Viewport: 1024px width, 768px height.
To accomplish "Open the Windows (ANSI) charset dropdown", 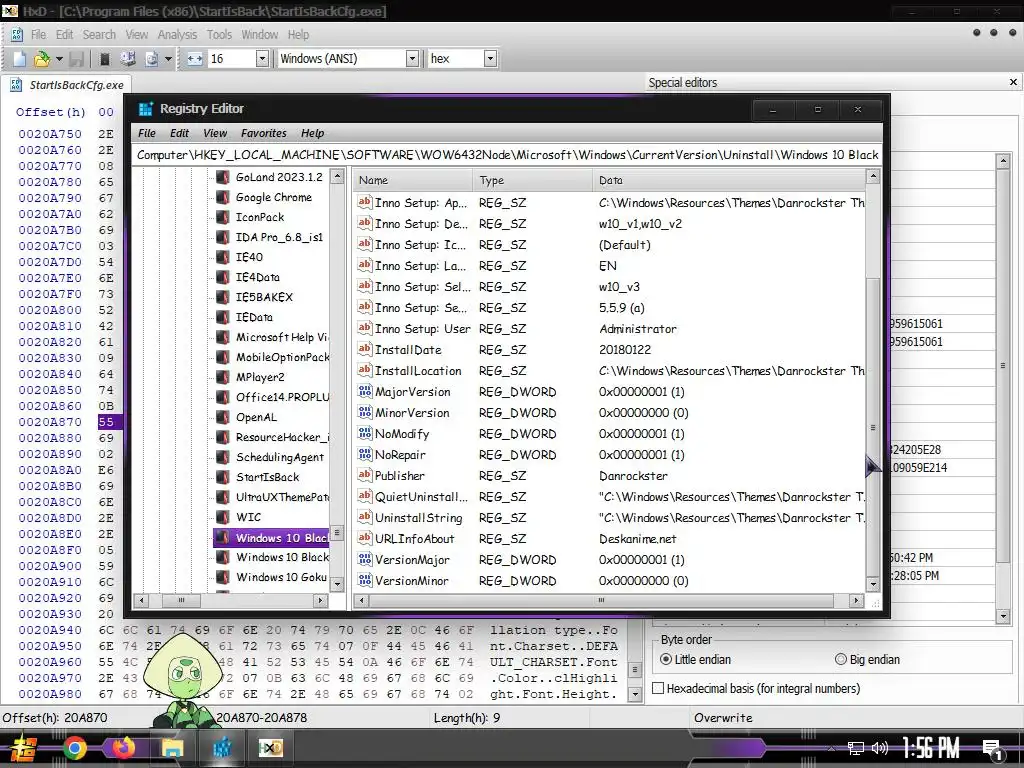I will [x=412, y=59].
